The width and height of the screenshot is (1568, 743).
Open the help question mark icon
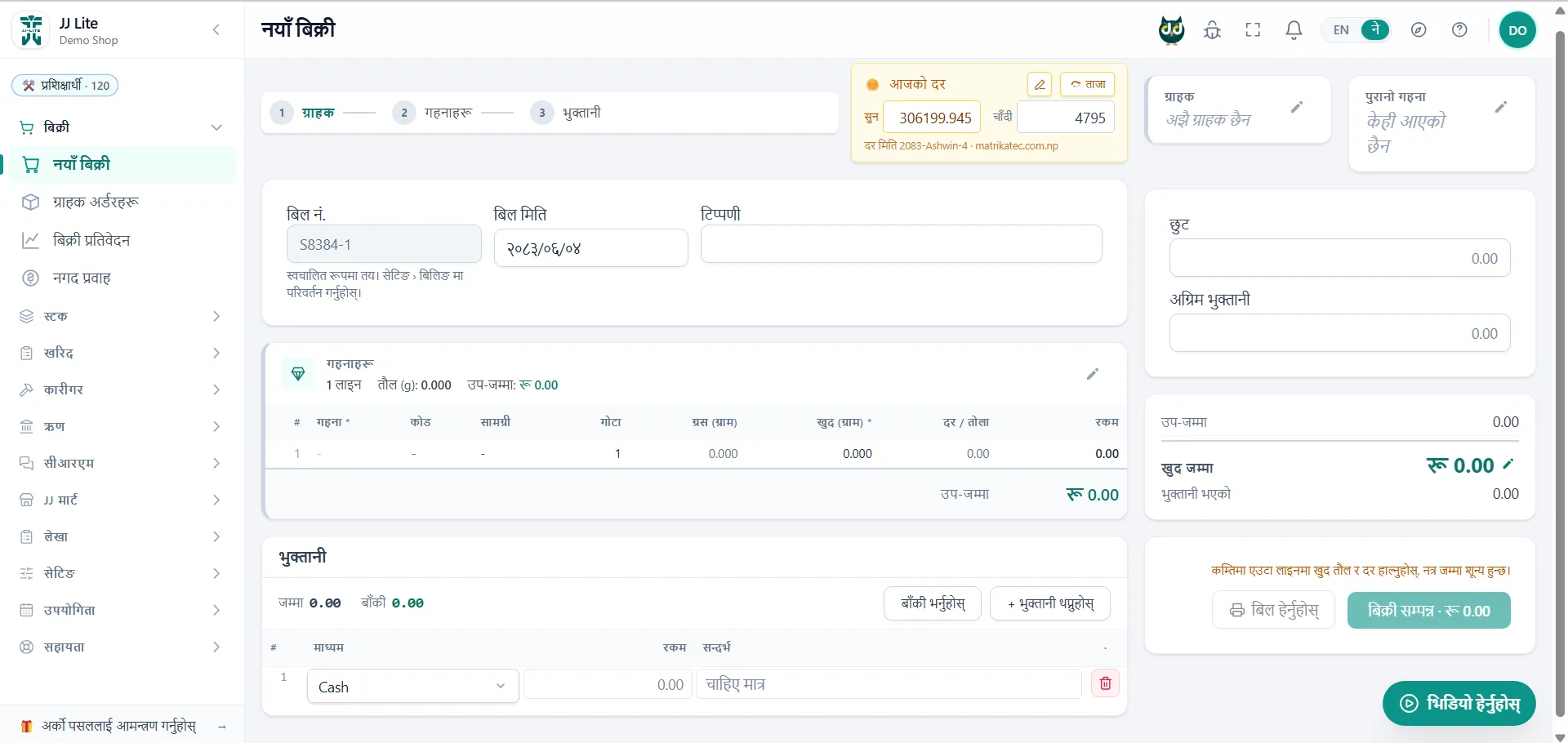pos(1459,30)
